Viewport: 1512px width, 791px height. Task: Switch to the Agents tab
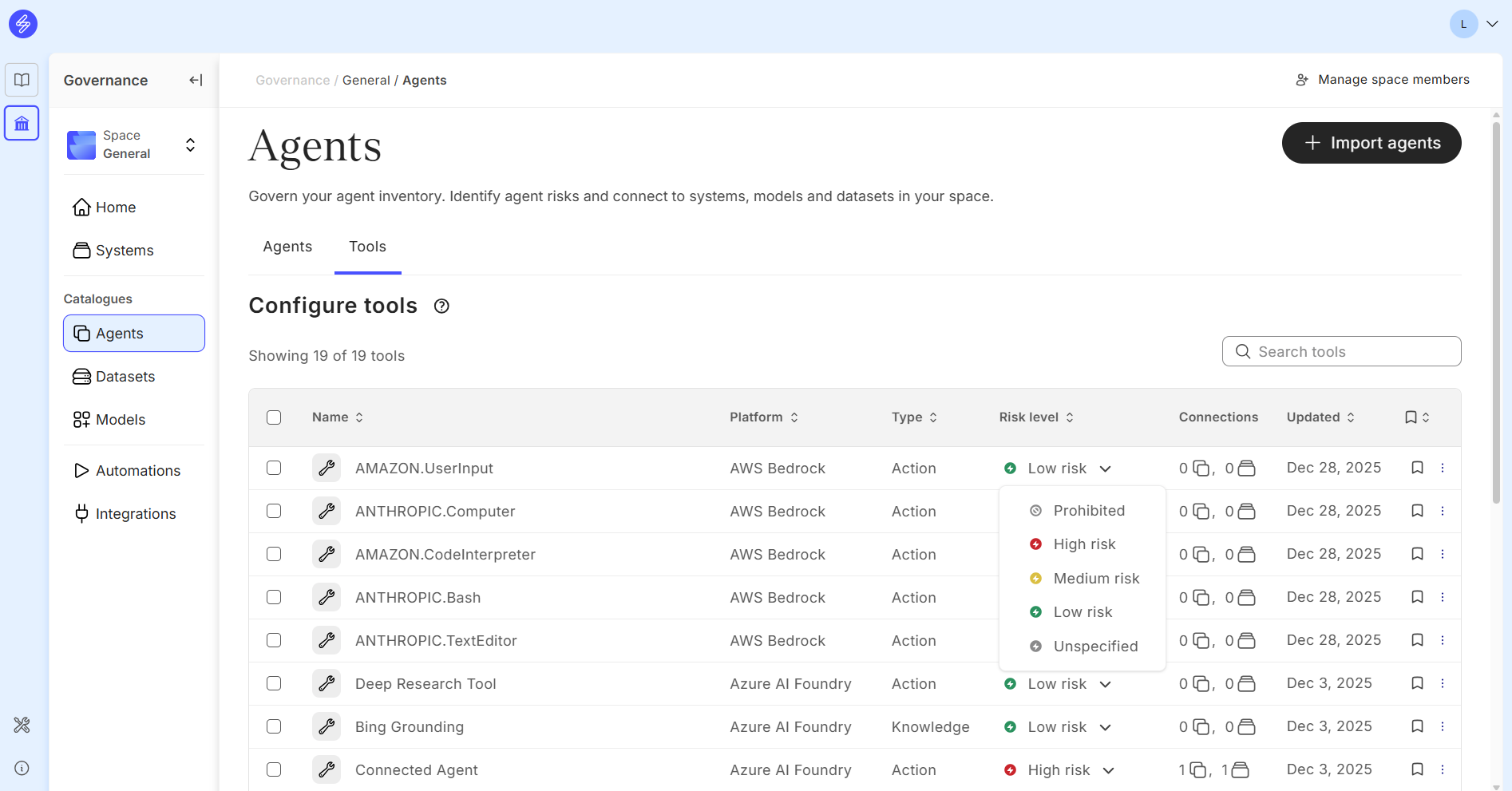pyautogui.click(x=287, y=247)
